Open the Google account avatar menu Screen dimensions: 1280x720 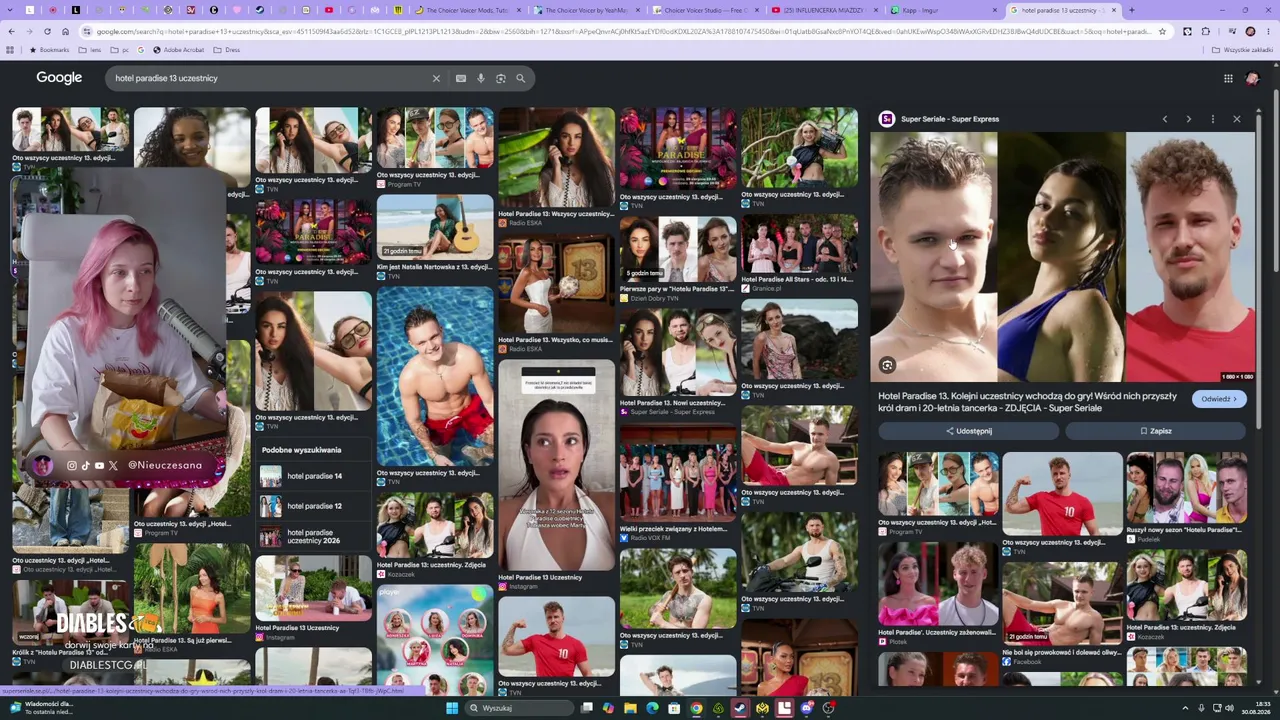(1253, 78)
